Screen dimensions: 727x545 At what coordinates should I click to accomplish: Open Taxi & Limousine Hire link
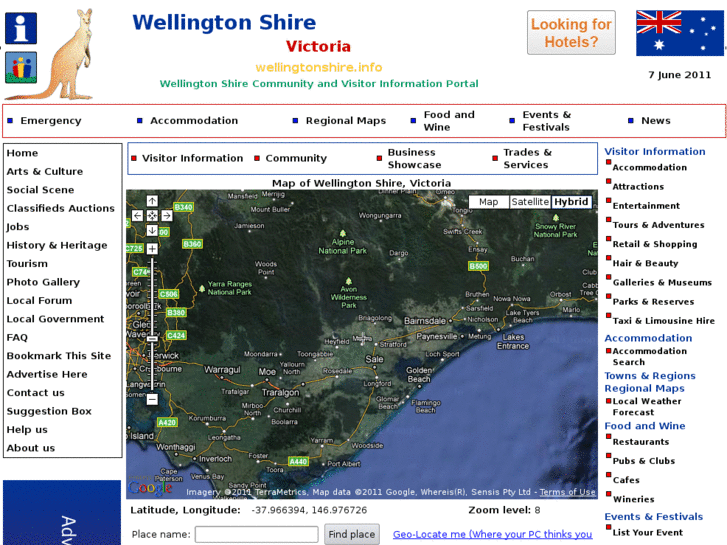pos(663,321)
